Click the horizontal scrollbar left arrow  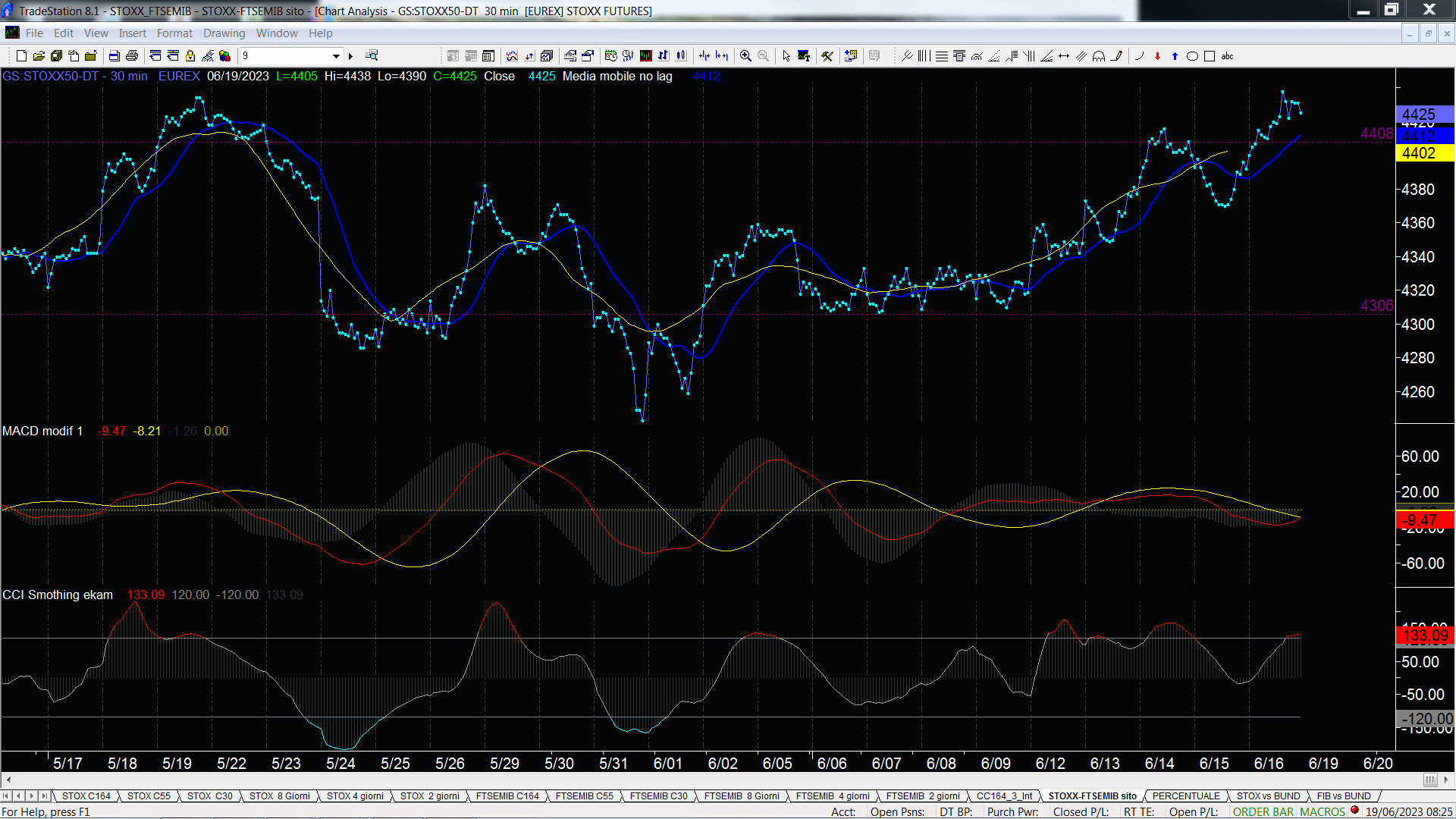pyautogui.click(x=8, y=780)
